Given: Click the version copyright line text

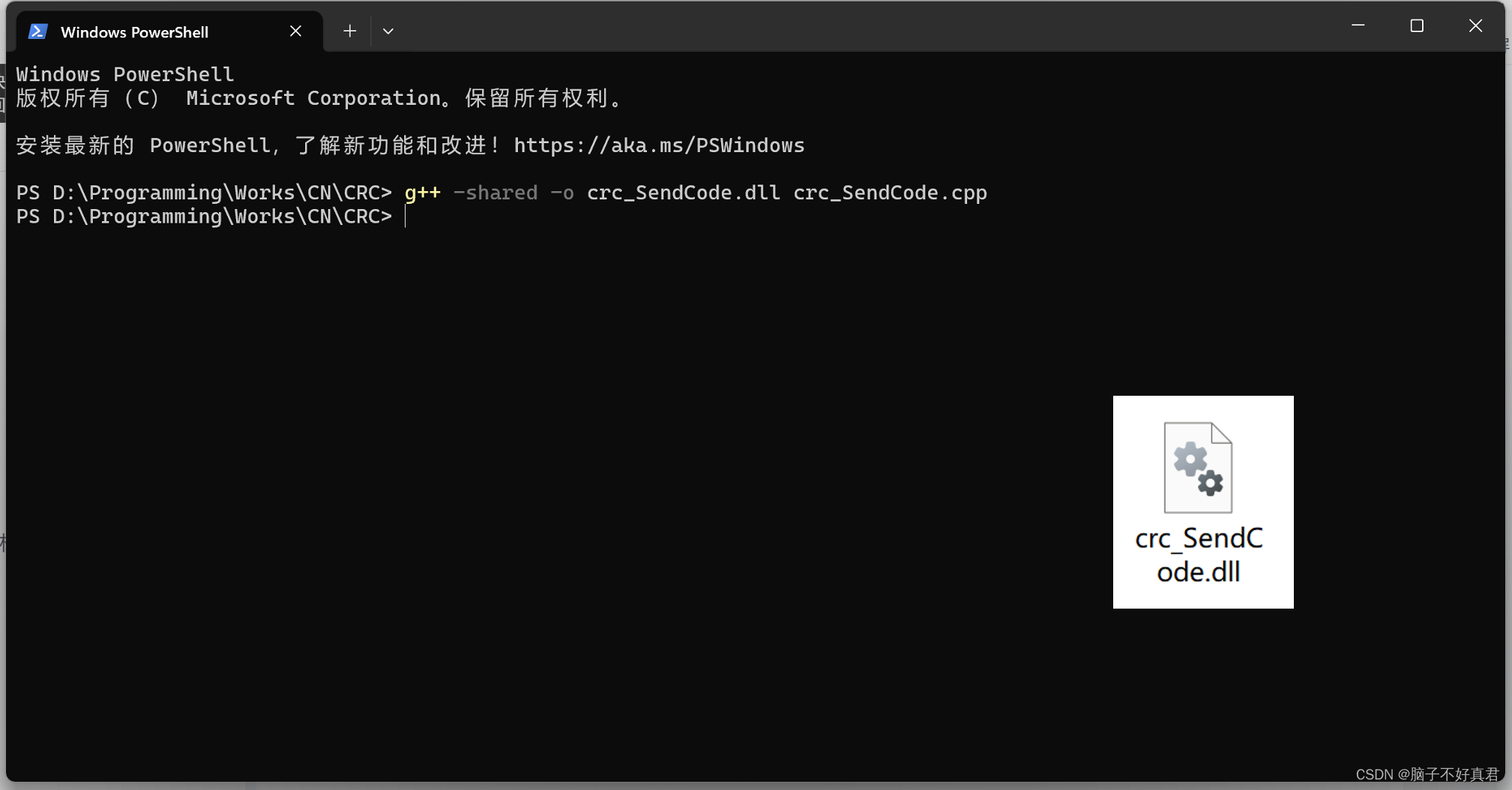Looking at the screenshot, I should point(317,98).
